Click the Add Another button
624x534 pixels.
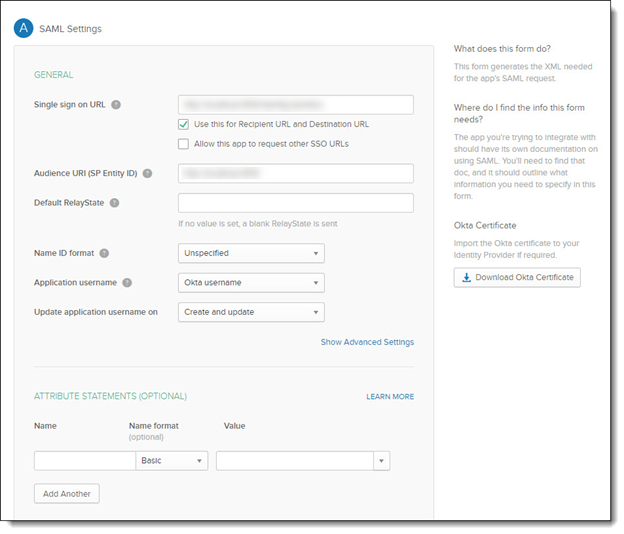pyautogui.click(x=67, y=494)
